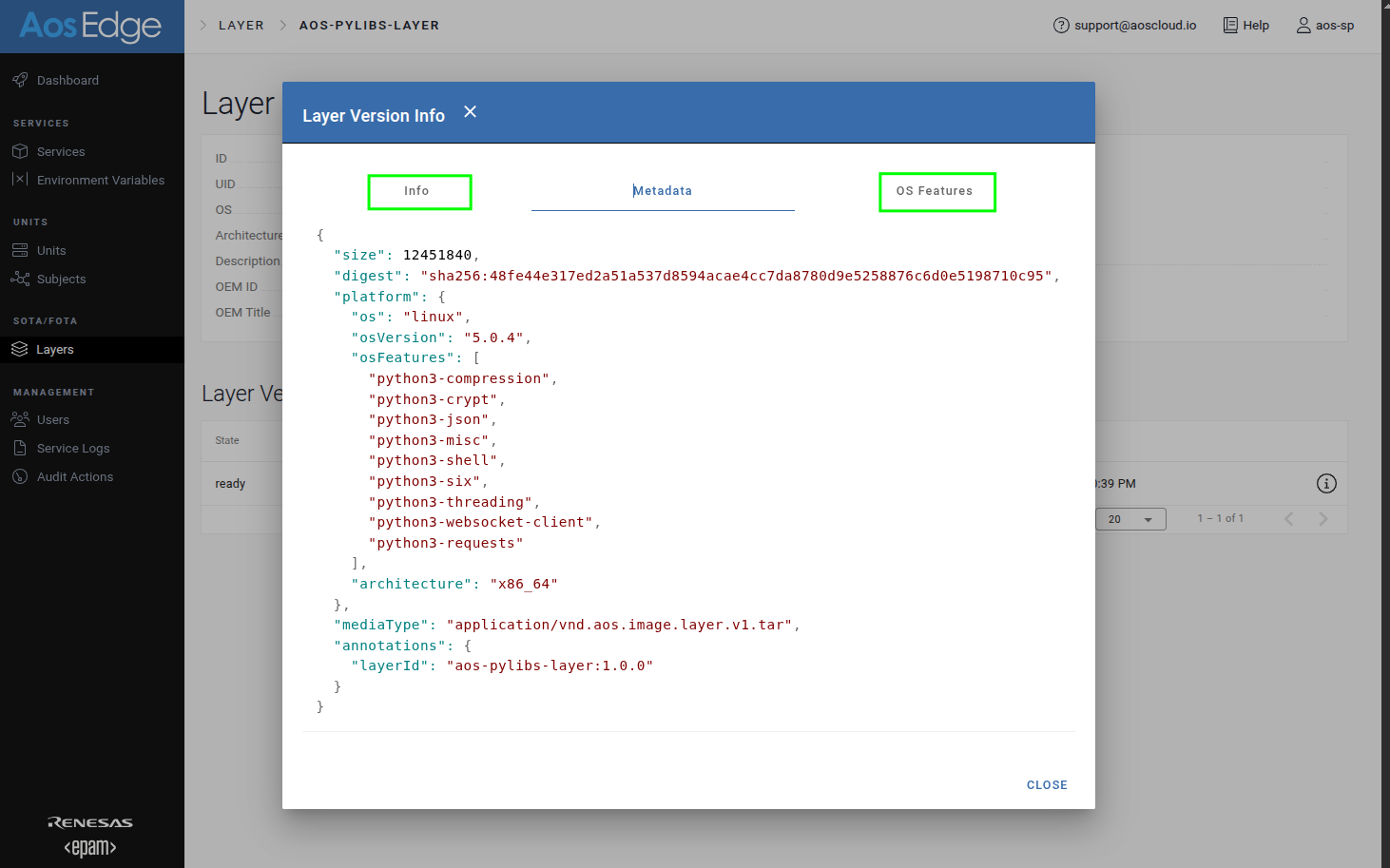Switch to the Info tab
The image size is (1390, 868).
(x=419, y=192)
